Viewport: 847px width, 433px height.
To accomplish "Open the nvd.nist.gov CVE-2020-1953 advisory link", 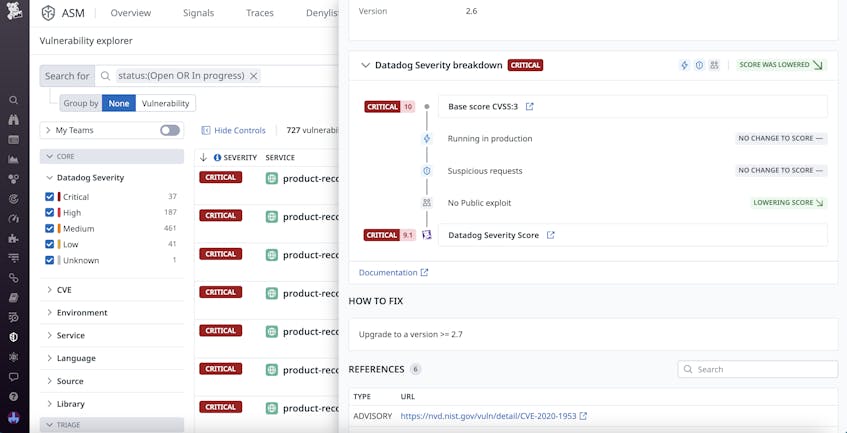I will coord(493,416).
